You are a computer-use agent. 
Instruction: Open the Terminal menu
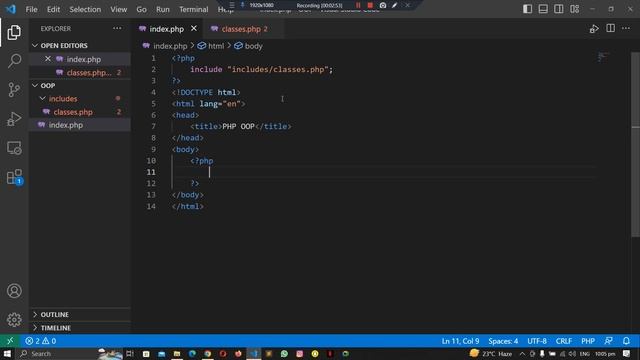click(193, 9)
